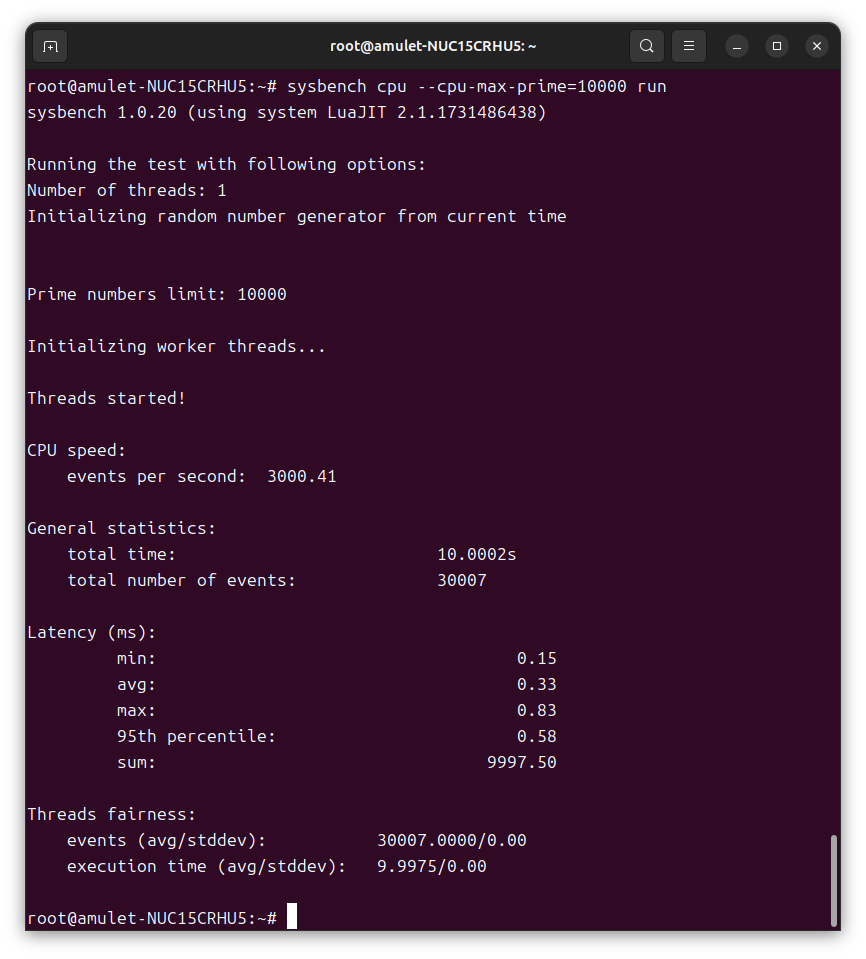The image size is (866, 959).
Task: Click the latency sum value 9997.50
Action: coord(521,762)
